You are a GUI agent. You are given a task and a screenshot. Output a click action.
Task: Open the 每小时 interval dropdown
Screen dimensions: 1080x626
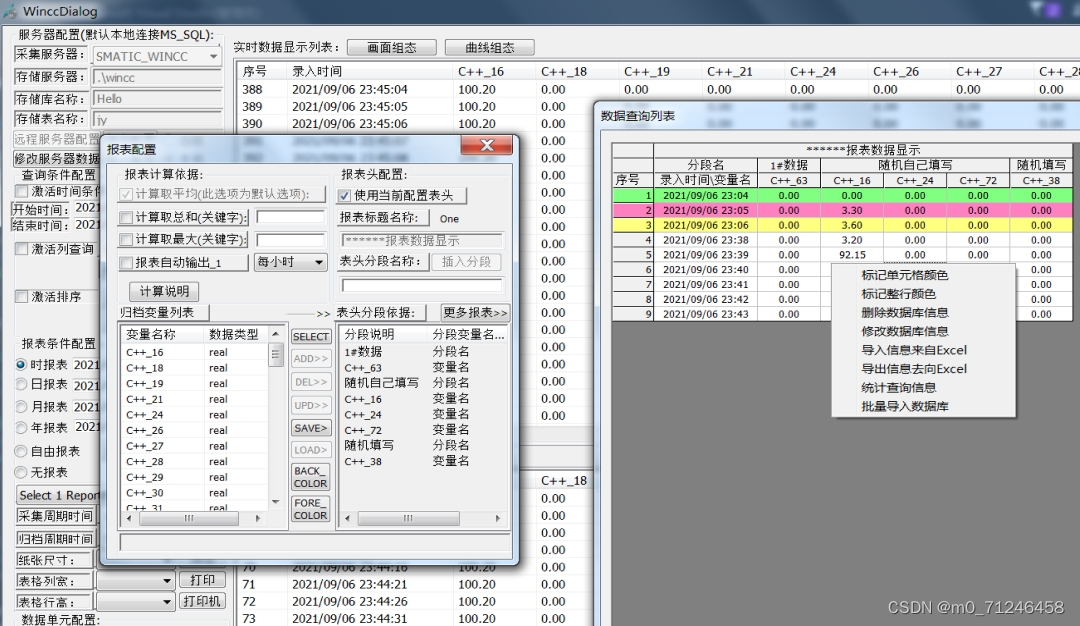pyautogui.click(x=318, y=262)
